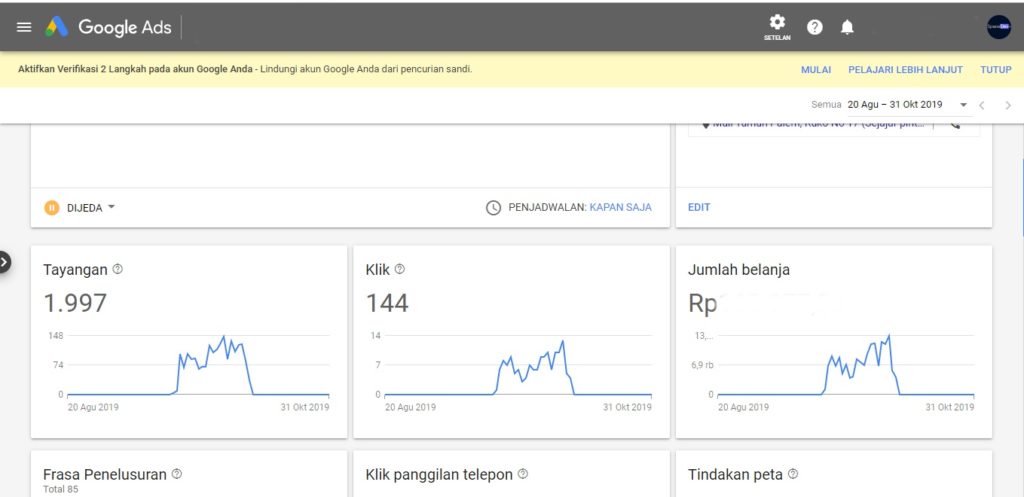Click the PENJADWALAN label
This screenshot has width=1024, height=497.
[x=547, y=207]
